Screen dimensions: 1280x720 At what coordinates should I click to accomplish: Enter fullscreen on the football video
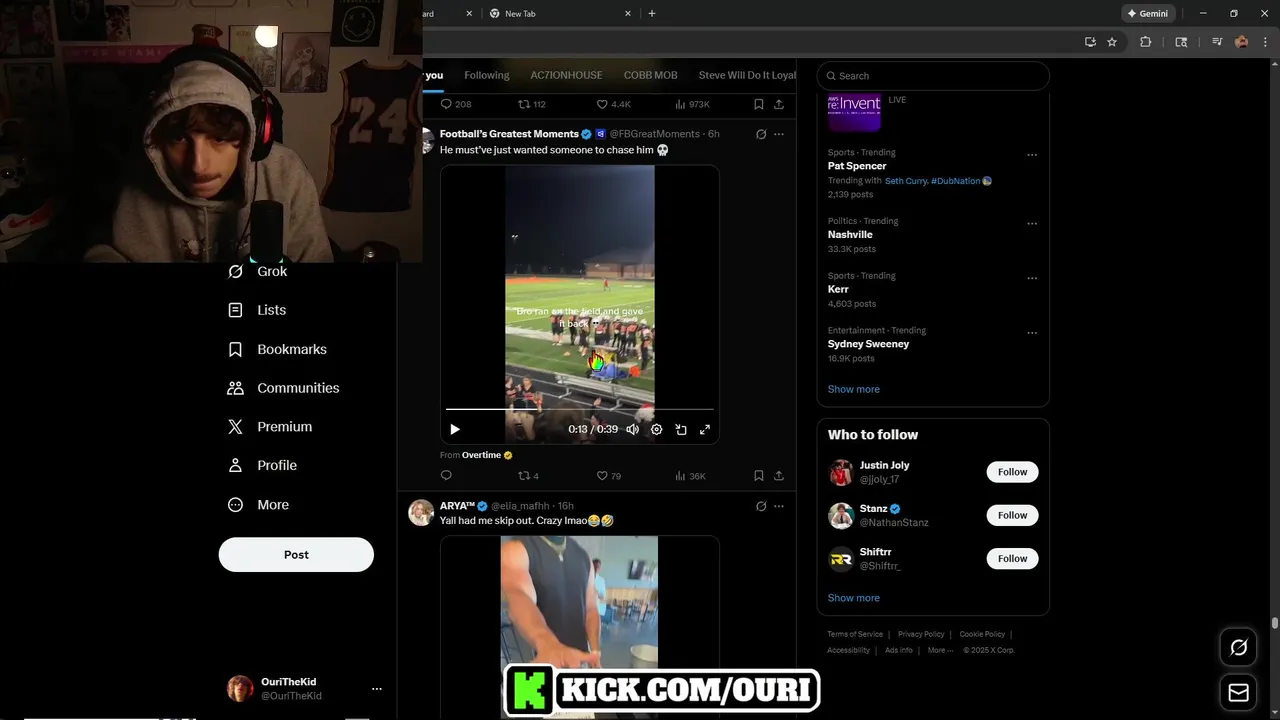[705, 429]
